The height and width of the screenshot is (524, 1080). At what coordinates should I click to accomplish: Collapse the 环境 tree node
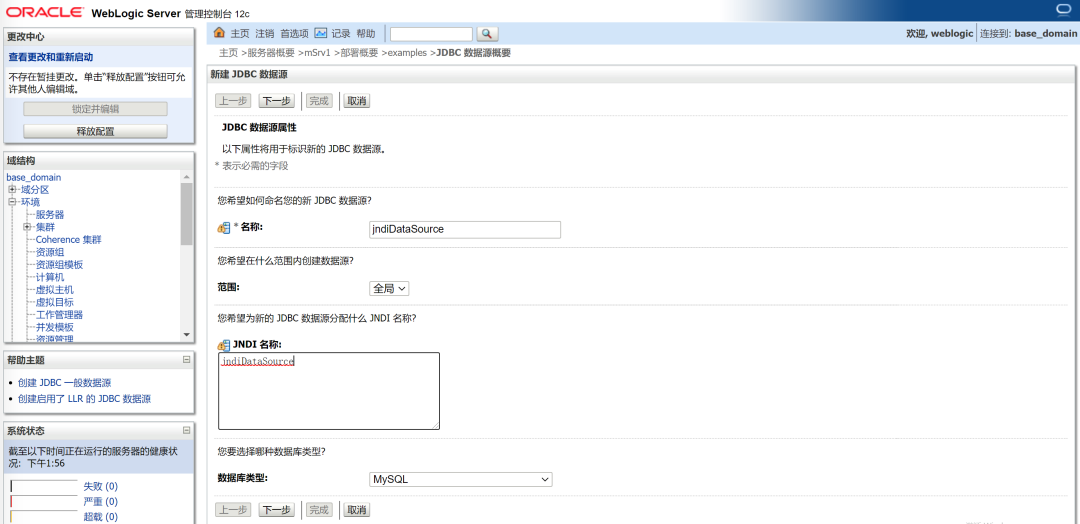click(x=12, y=202)
